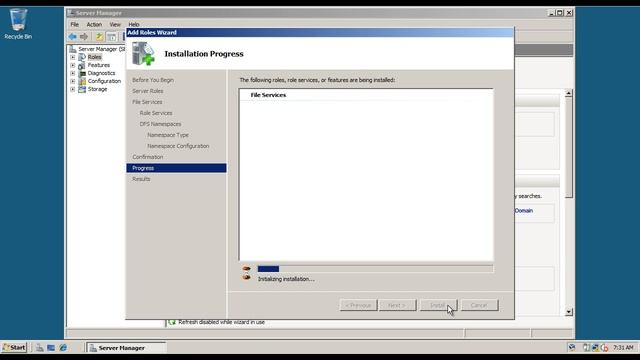Click the Refresh disabled status icon
This screenshot has height=360, width=640.
pyautogui.click(x=172, y=322)
